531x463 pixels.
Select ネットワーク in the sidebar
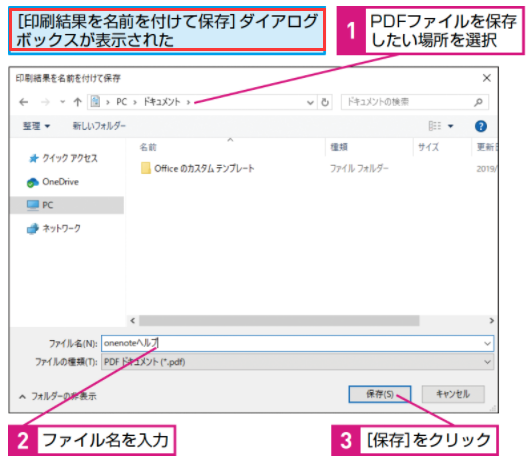[54, 229]
